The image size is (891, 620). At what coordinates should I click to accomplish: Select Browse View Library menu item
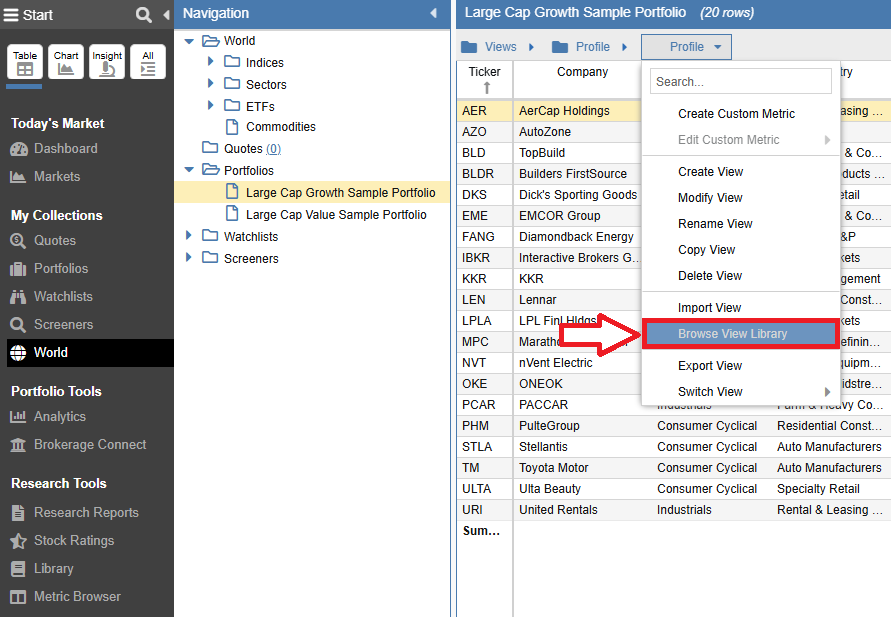pos(740,334)
